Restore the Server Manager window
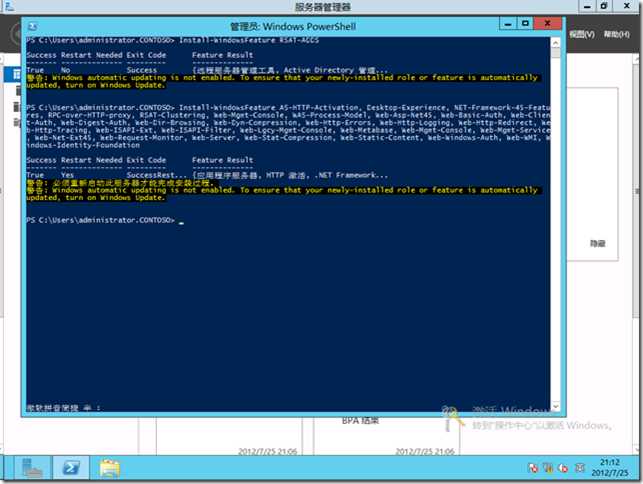This screenshot has width=643, height=484. point(604,6)
